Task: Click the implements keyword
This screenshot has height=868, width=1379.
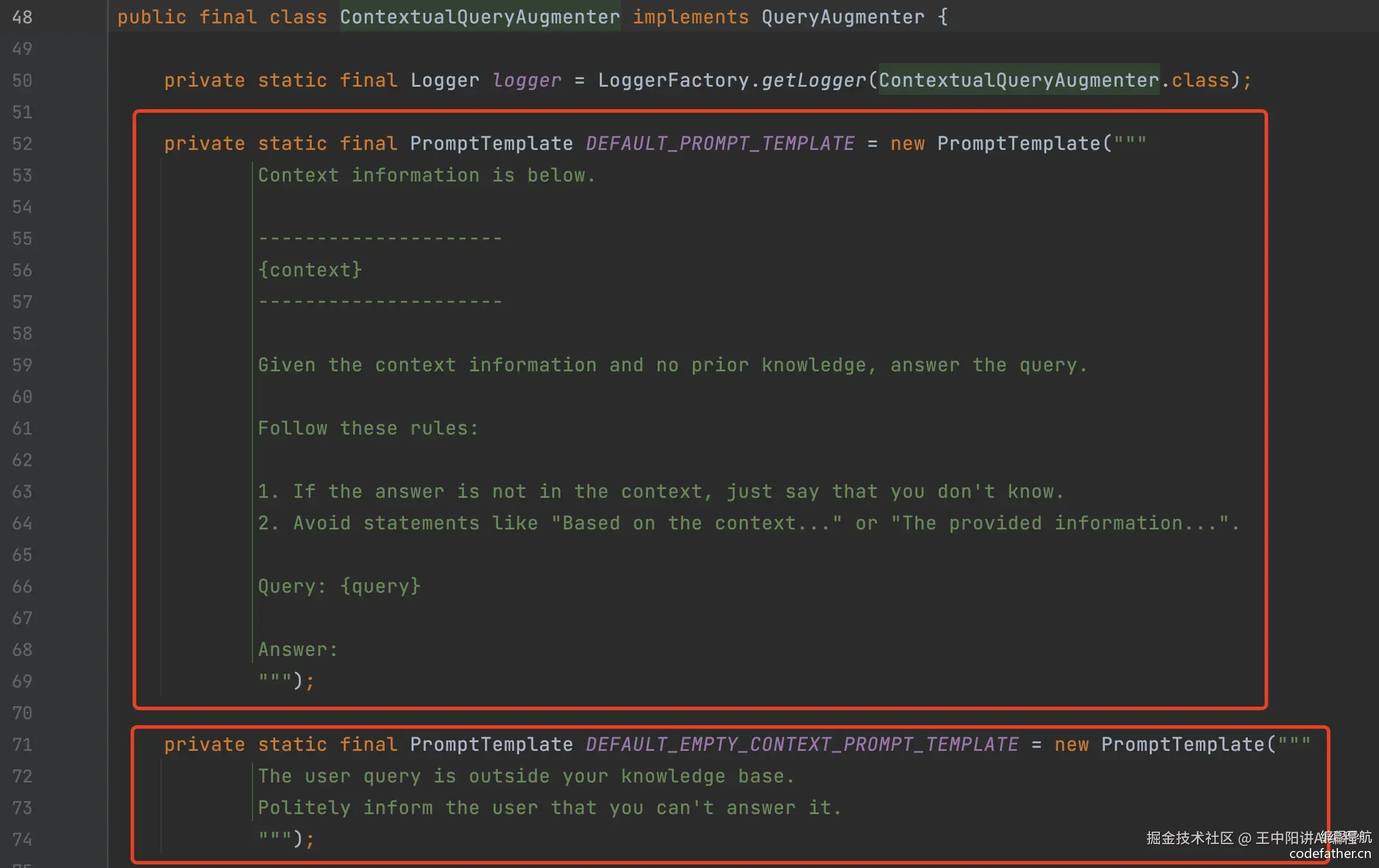Action: click(690, 17)
